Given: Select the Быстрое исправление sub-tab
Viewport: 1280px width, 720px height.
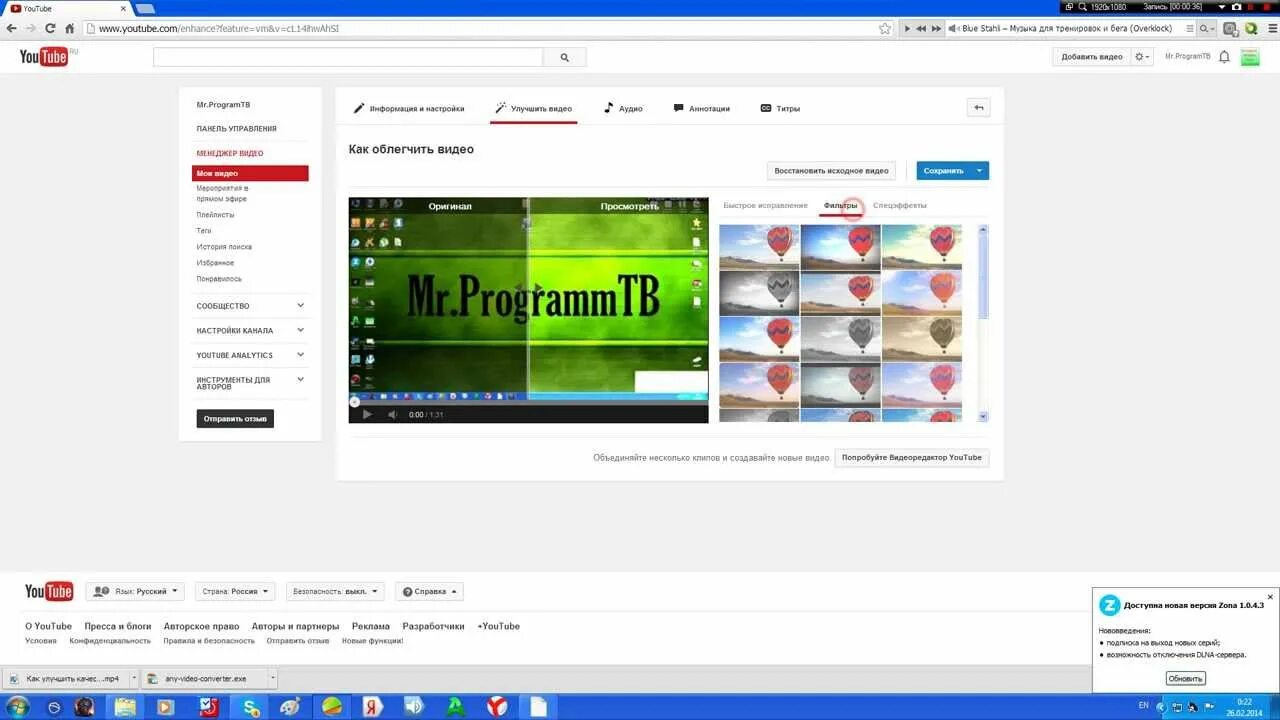Looking at the screenshot, I should click(x=765, y=205).
